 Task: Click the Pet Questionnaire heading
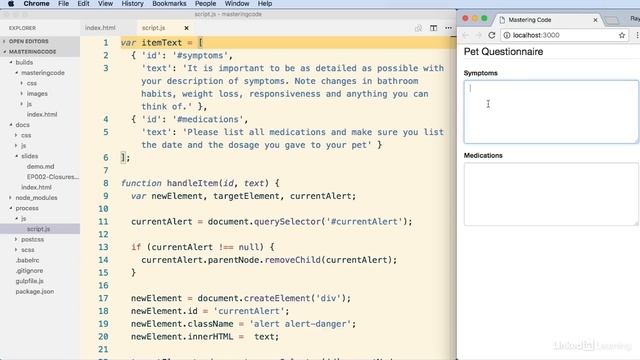(503, 52)
